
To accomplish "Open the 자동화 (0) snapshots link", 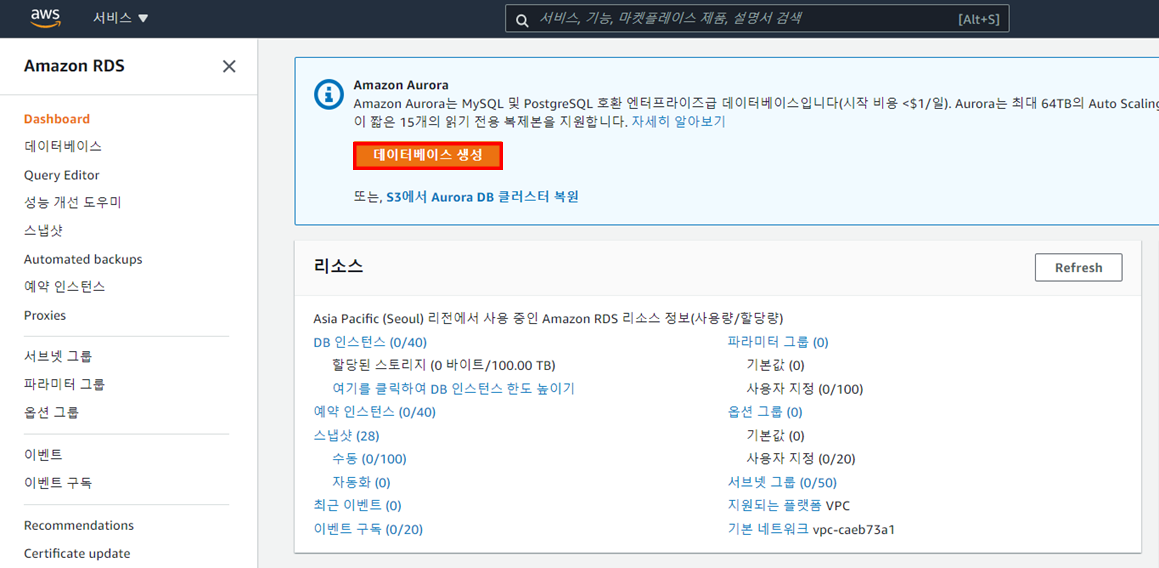I will click(361, 483).
